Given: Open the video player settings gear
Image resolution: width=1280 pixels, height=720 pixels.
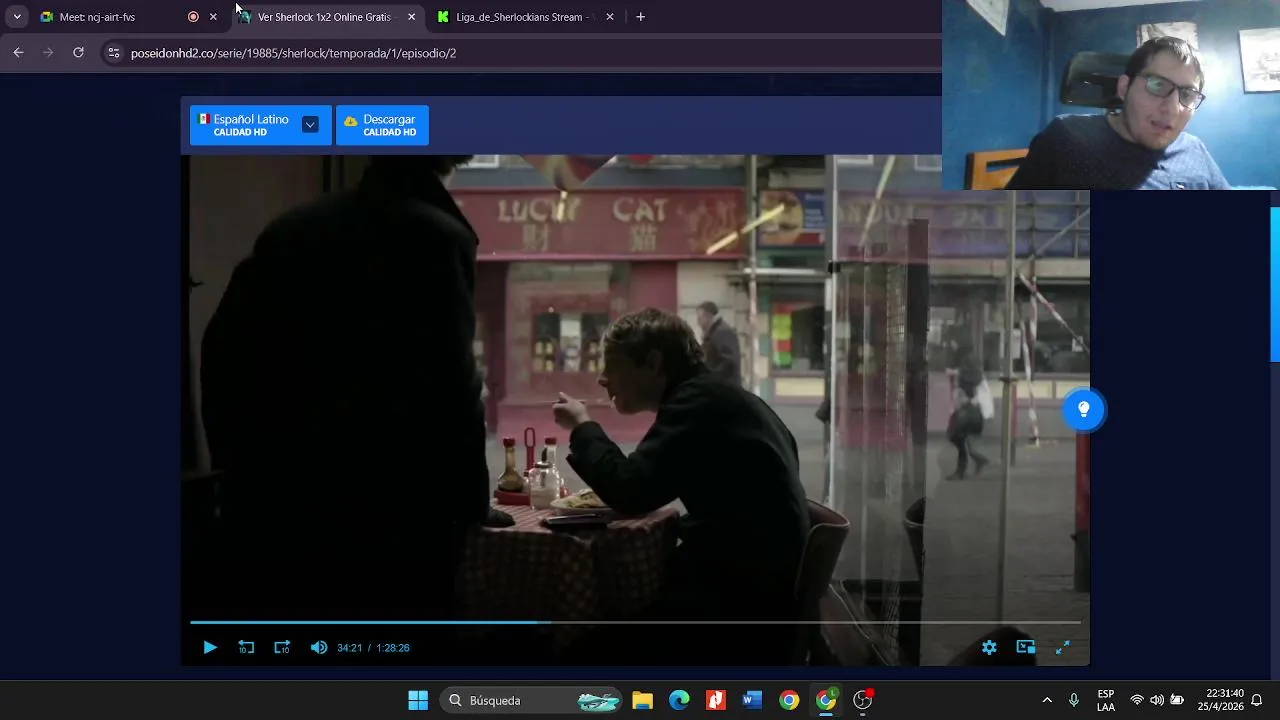Looking at the screenshot, I should click(x=989, y=648).
